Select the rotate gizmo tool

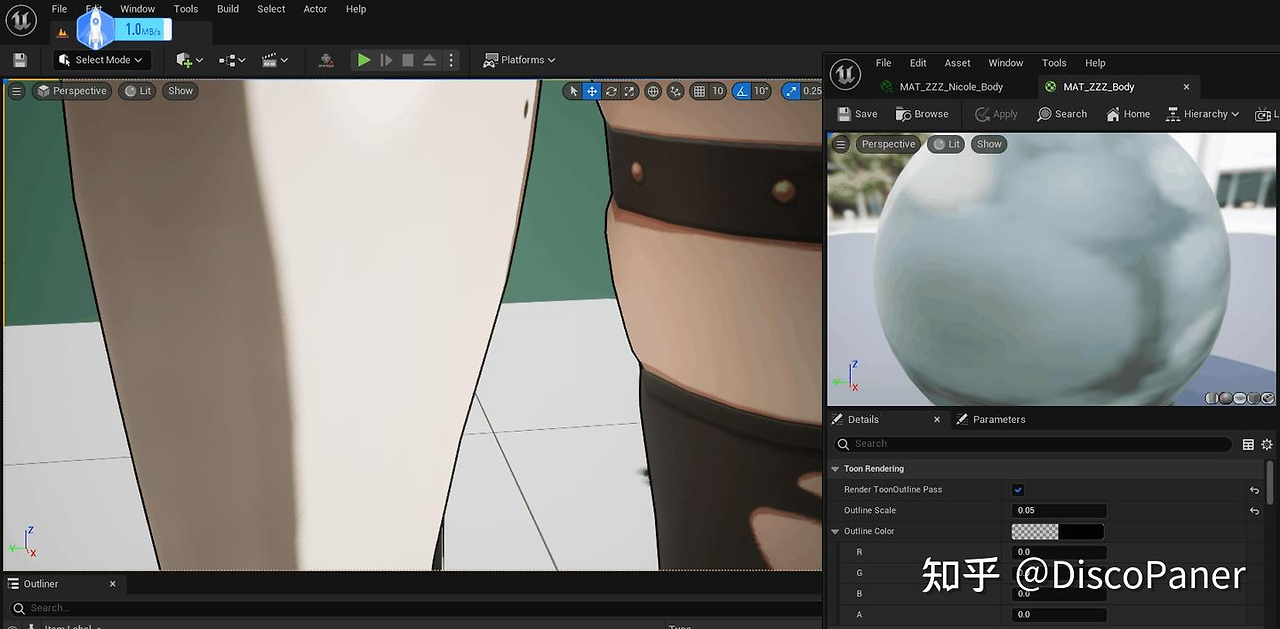point(611,91)
